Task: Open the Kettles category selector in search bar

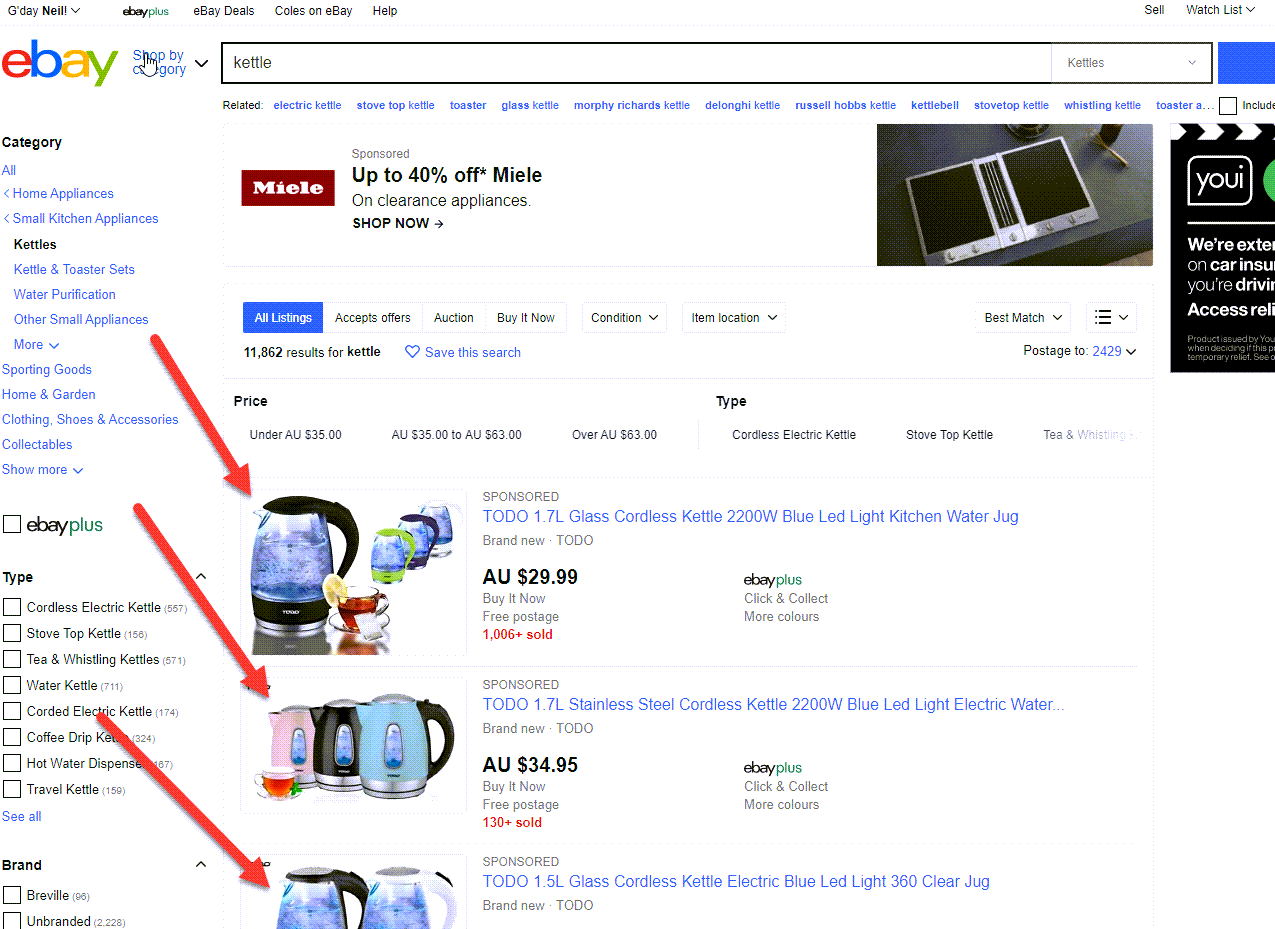Action: pyautogui.click(x=1131, y=63)
